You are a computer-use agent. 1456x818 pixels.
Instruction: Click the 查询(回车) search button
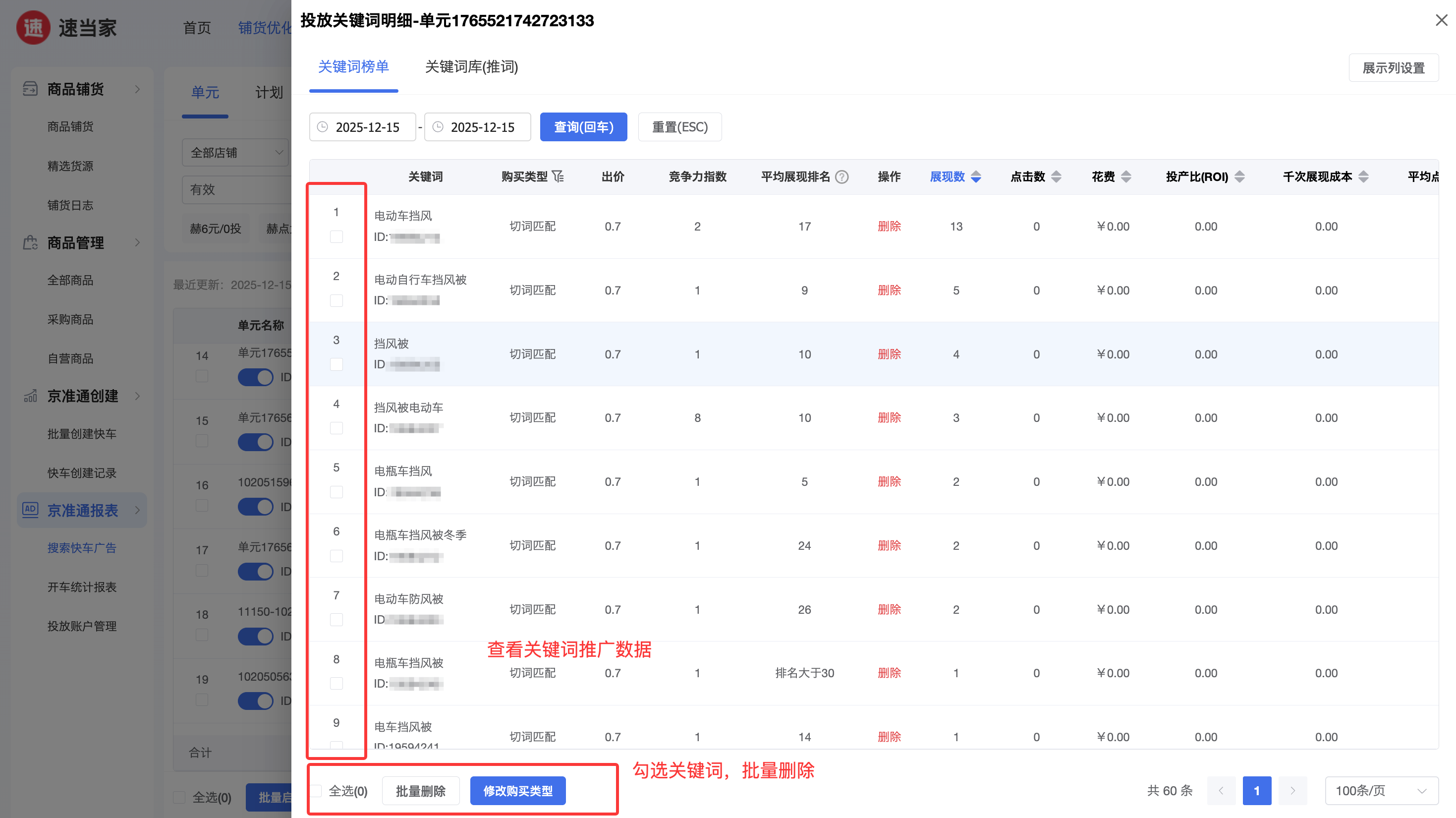[583, 127]
